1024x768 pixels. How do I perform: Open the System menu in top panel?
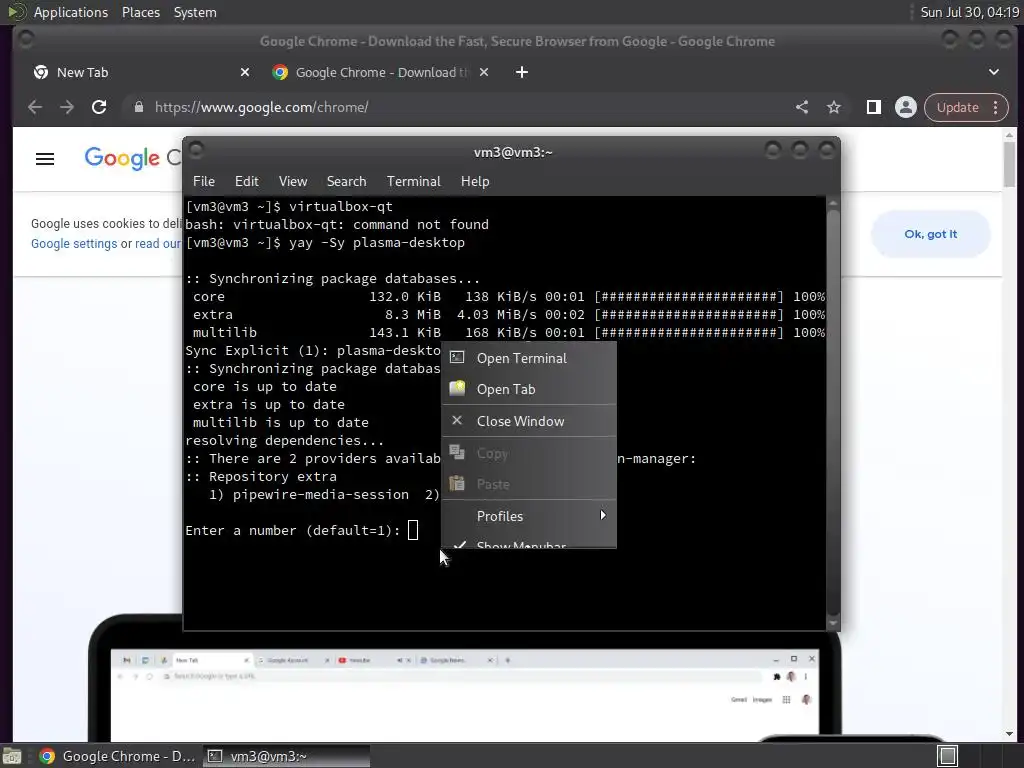pos(195,12)
